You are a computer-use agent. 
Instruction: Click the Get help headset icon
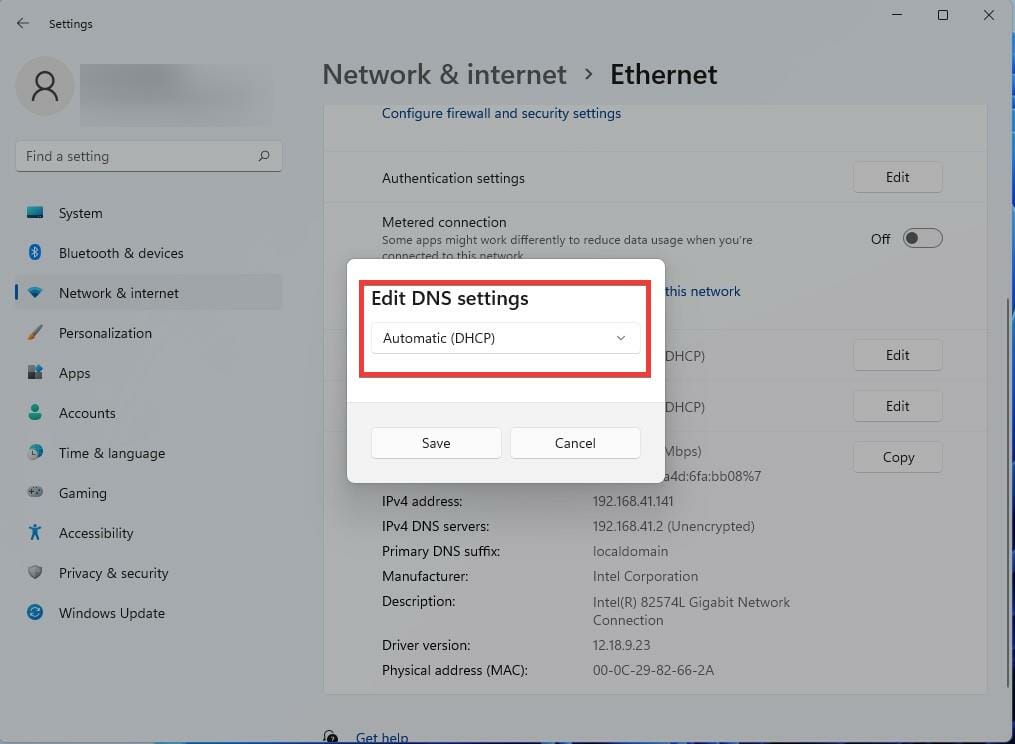click(x=330, y=736)
